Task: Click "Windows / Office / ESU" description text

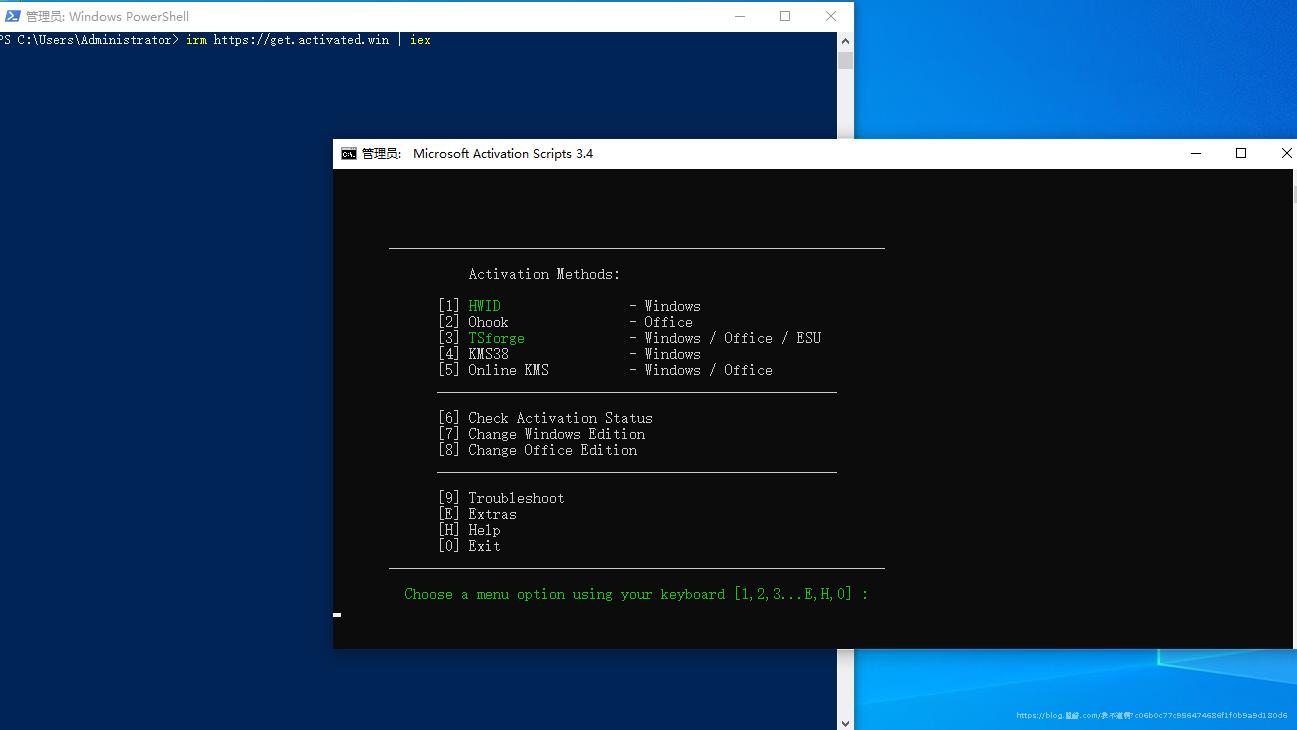Action: (x=733, y=338)
